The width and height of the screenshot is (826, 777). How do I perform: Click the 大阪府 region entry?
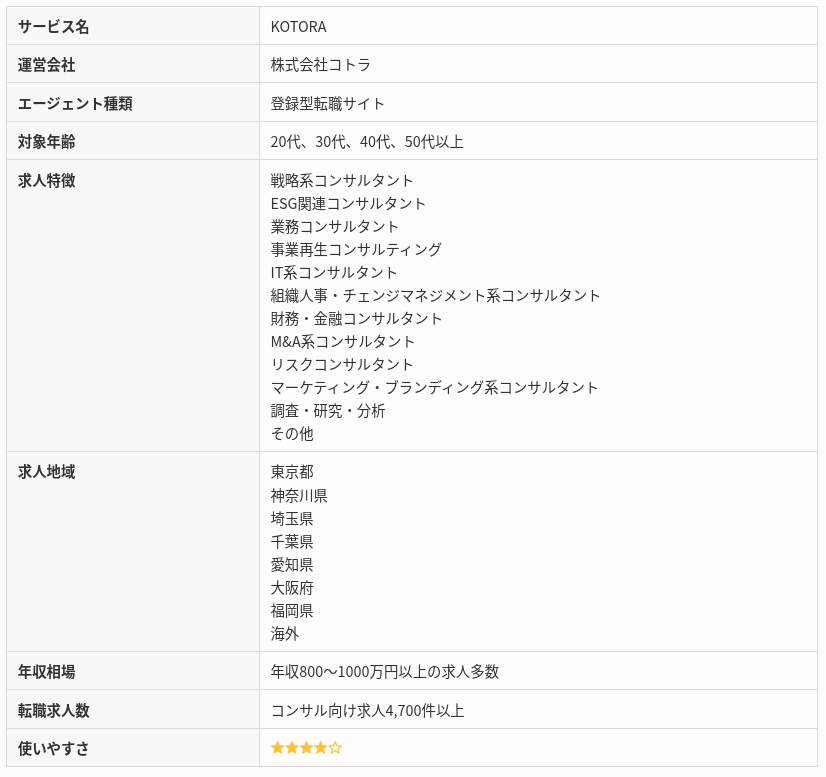292,588
